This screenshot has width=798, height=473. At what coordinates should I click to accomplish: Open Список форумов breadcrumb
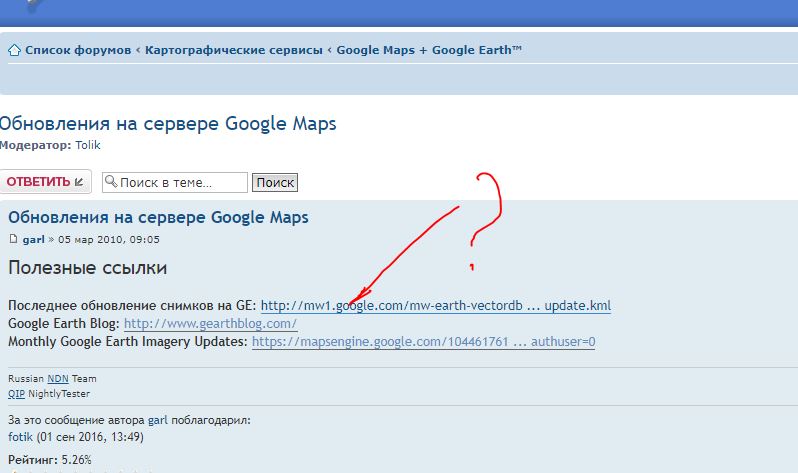click(77, 50)
